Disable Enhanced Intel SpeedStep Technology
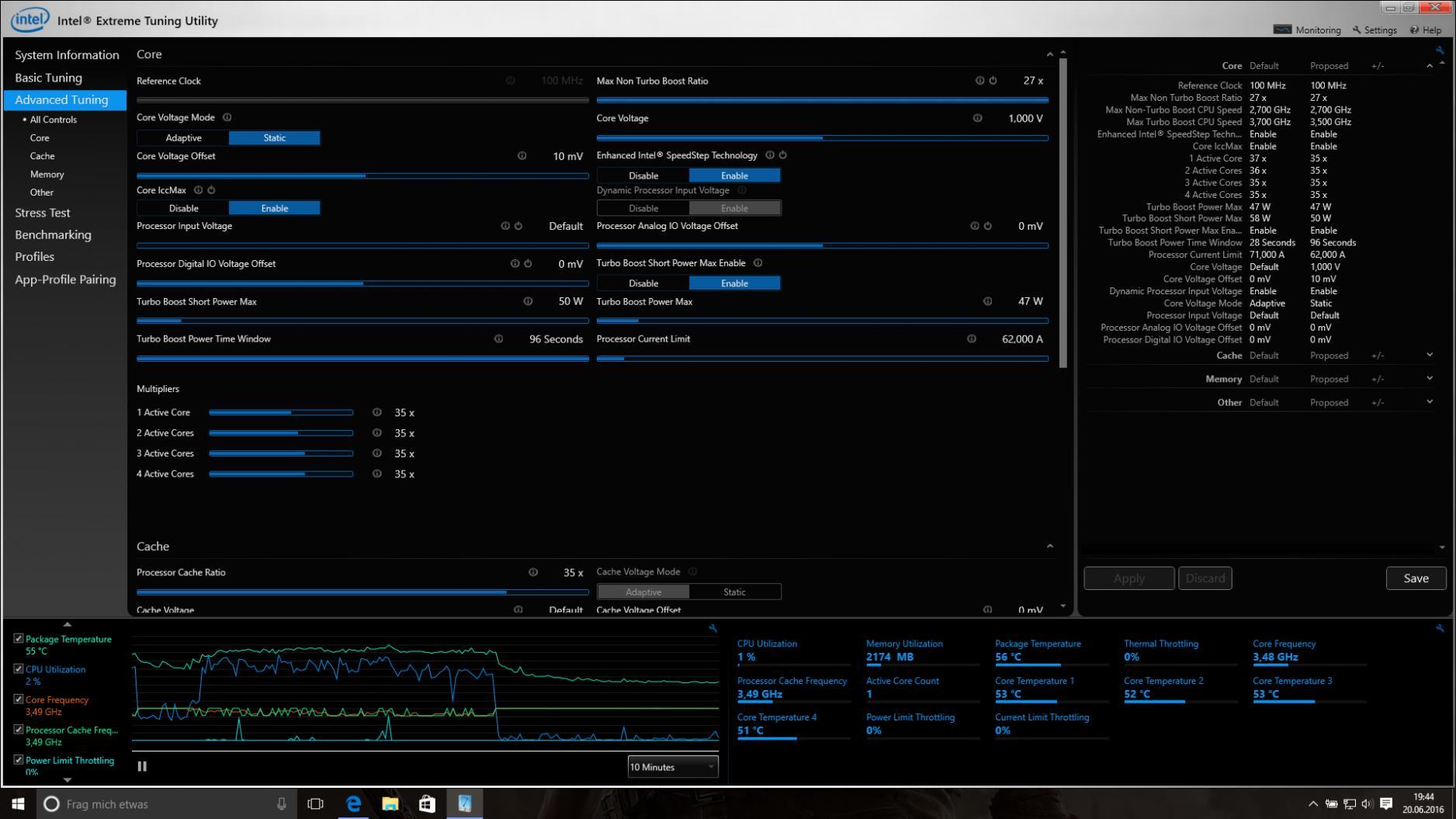 643,175
